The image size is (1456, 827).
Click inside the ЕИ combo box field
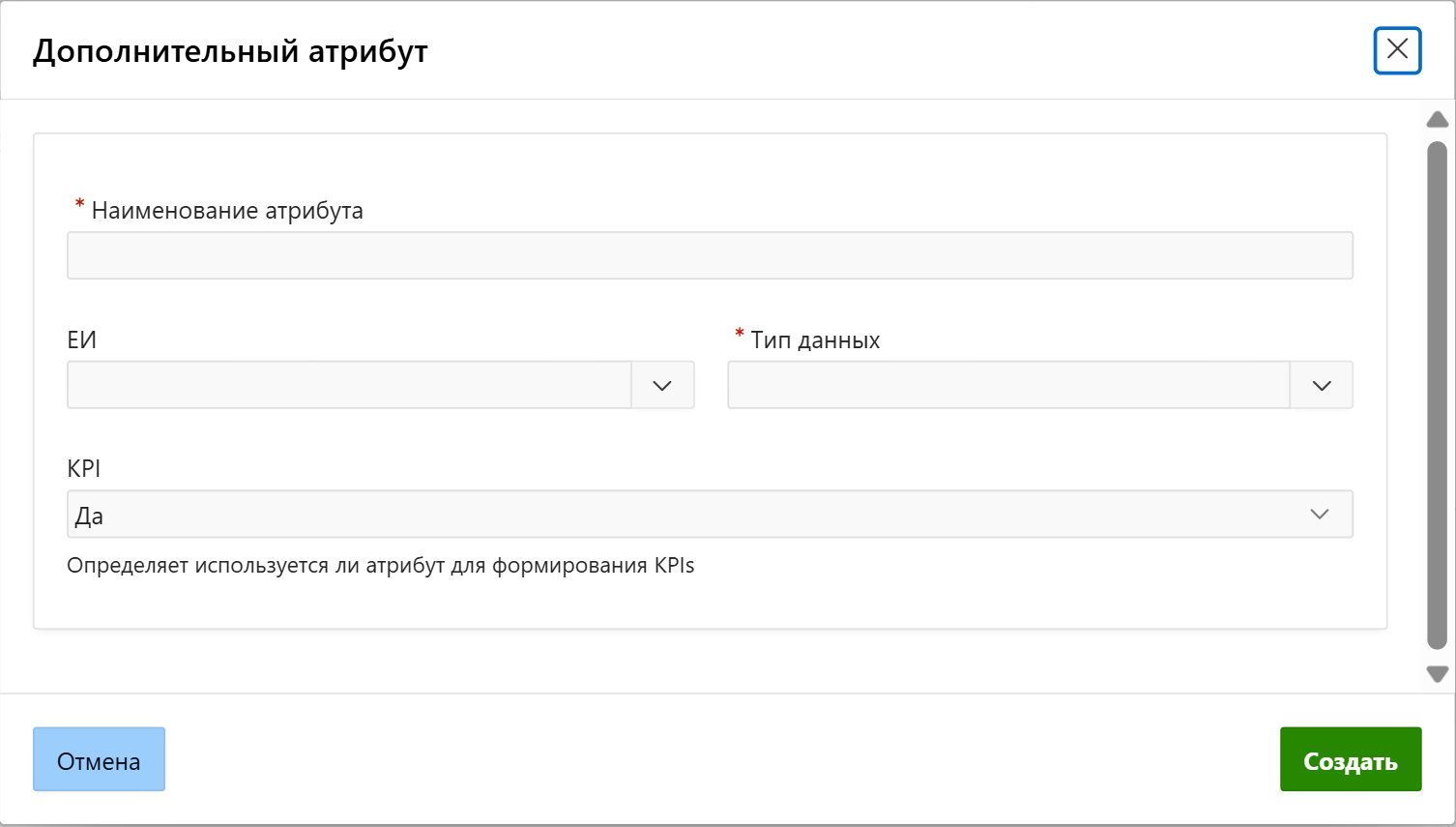pyautogui.click(x=349, y=386)
